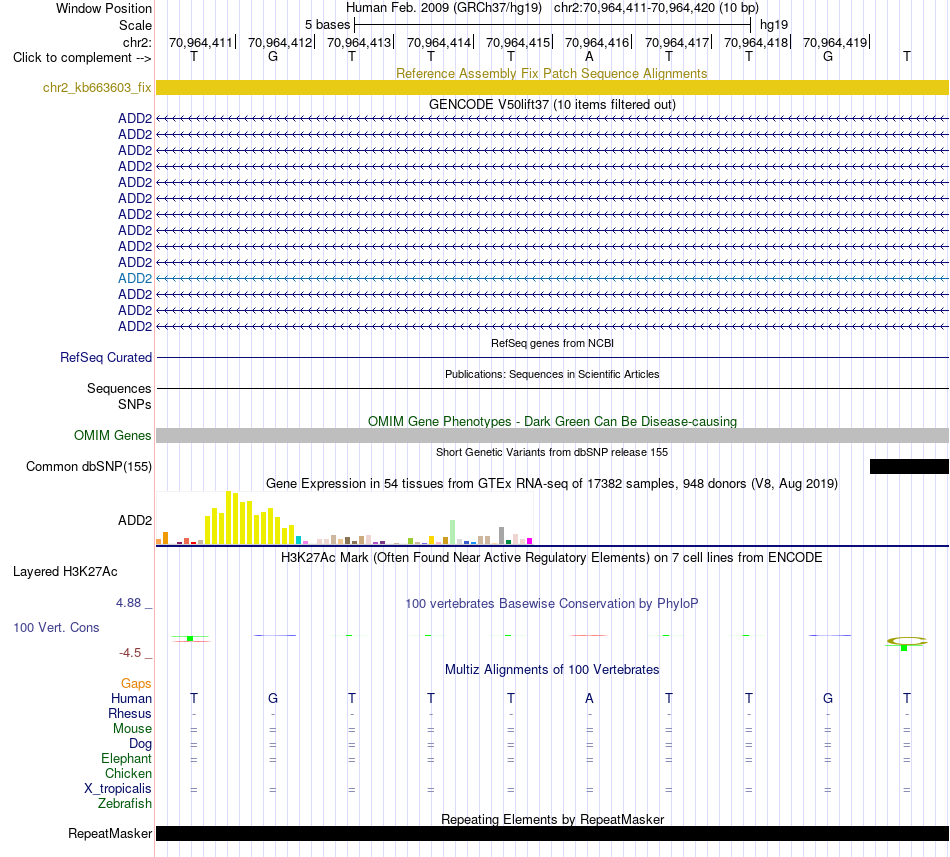Click the Mouse species label
950x857 pixels.
pos(132,729)
